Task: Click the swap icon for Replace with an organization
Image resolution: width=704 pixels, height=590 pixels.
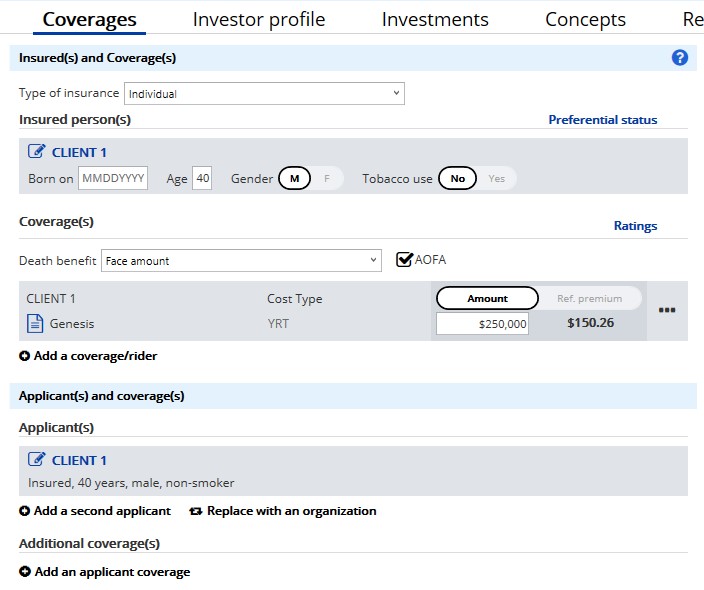Action: pyautogui.click(x=196, y=511)
